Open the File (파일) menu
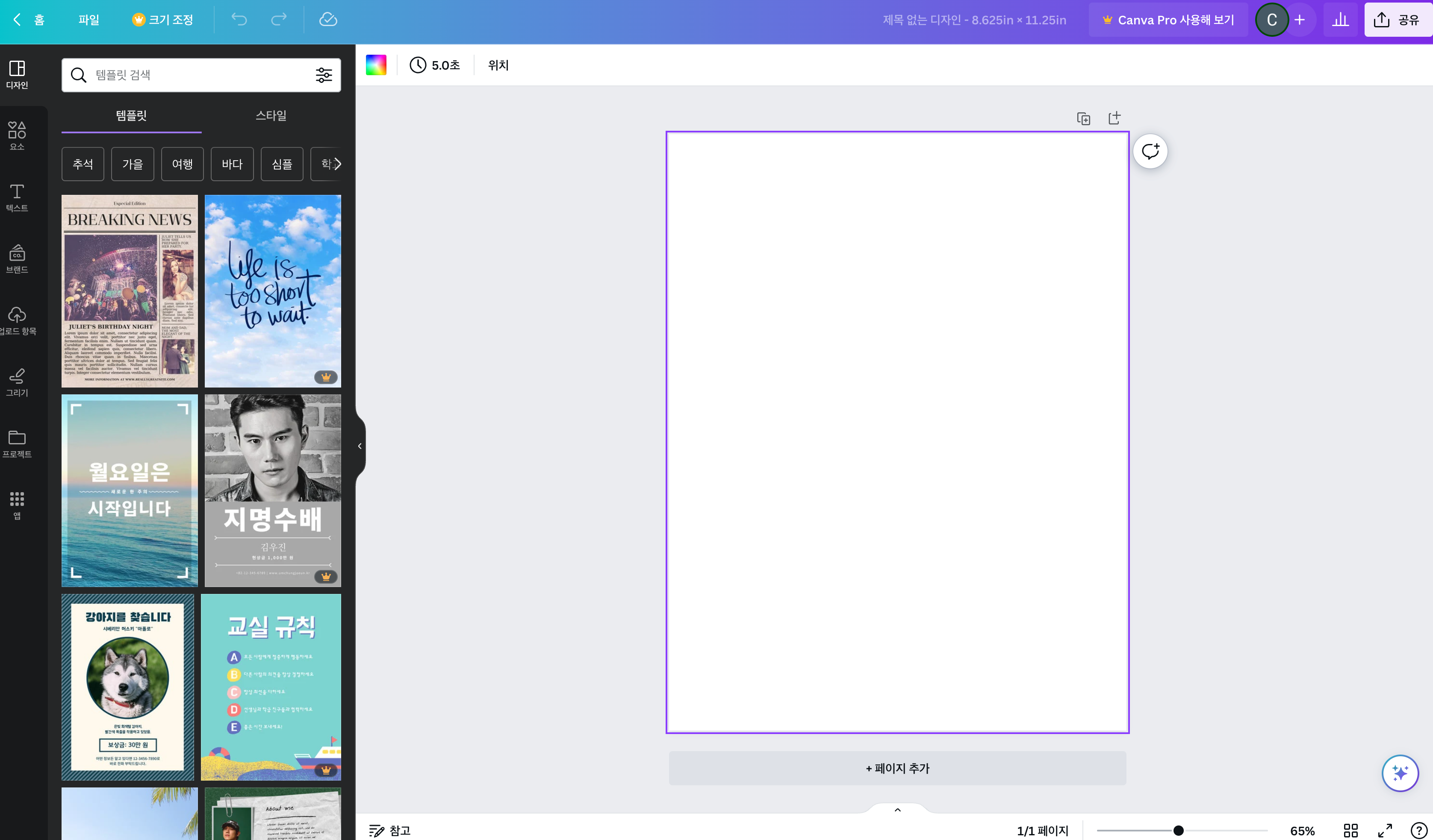The width and height of the screenshot is (1433, 840). pos(89,20)
